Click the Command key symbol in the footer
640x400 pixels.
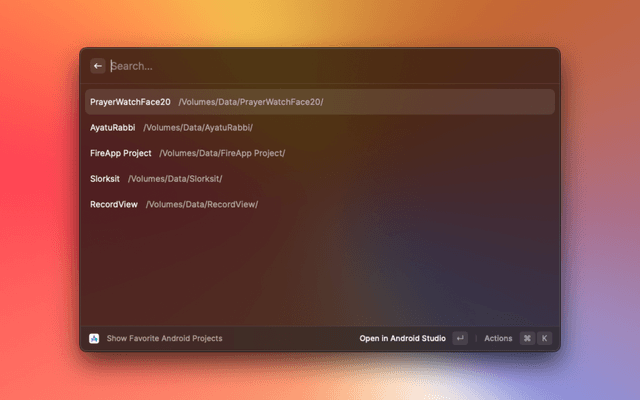click(527, 338)
